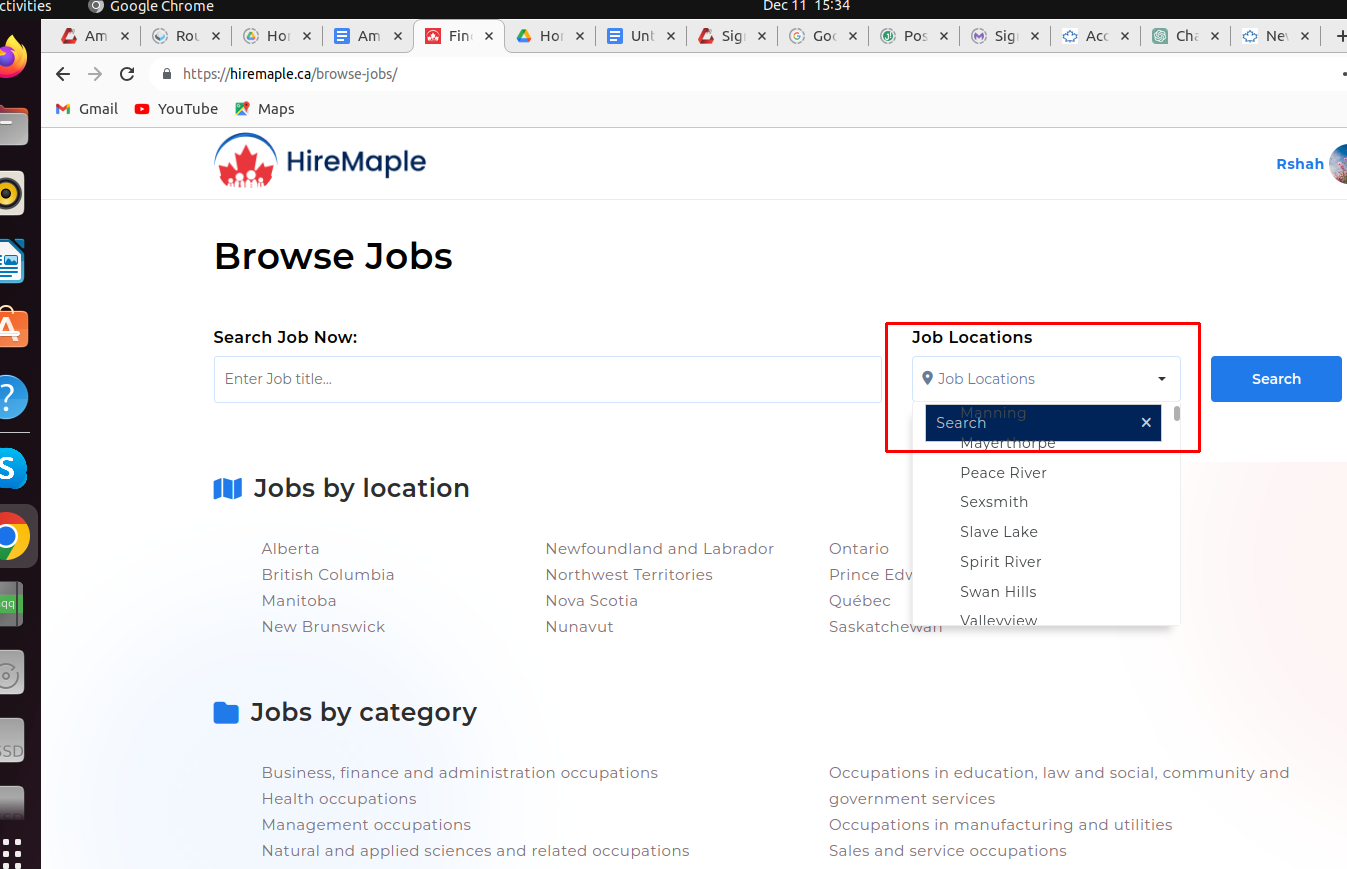Pick Swan Hills from the dropdown
Image resolution: width=1347 pixels, height=869 pixels.
(x=998, y=592)
